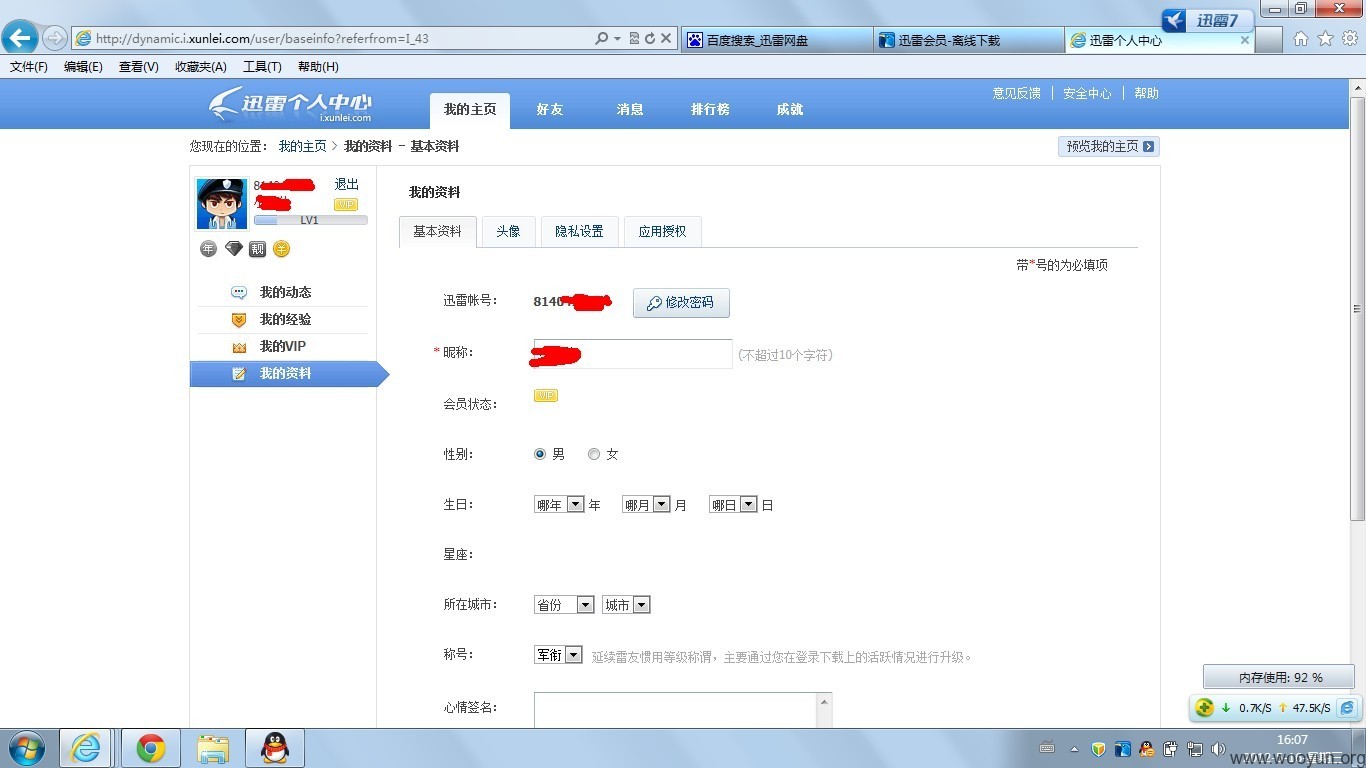Click the QQ penguin icon in system tray
Image resolution: width=1366 pixels, height=768 pixels.
(x=1146, y=748)
